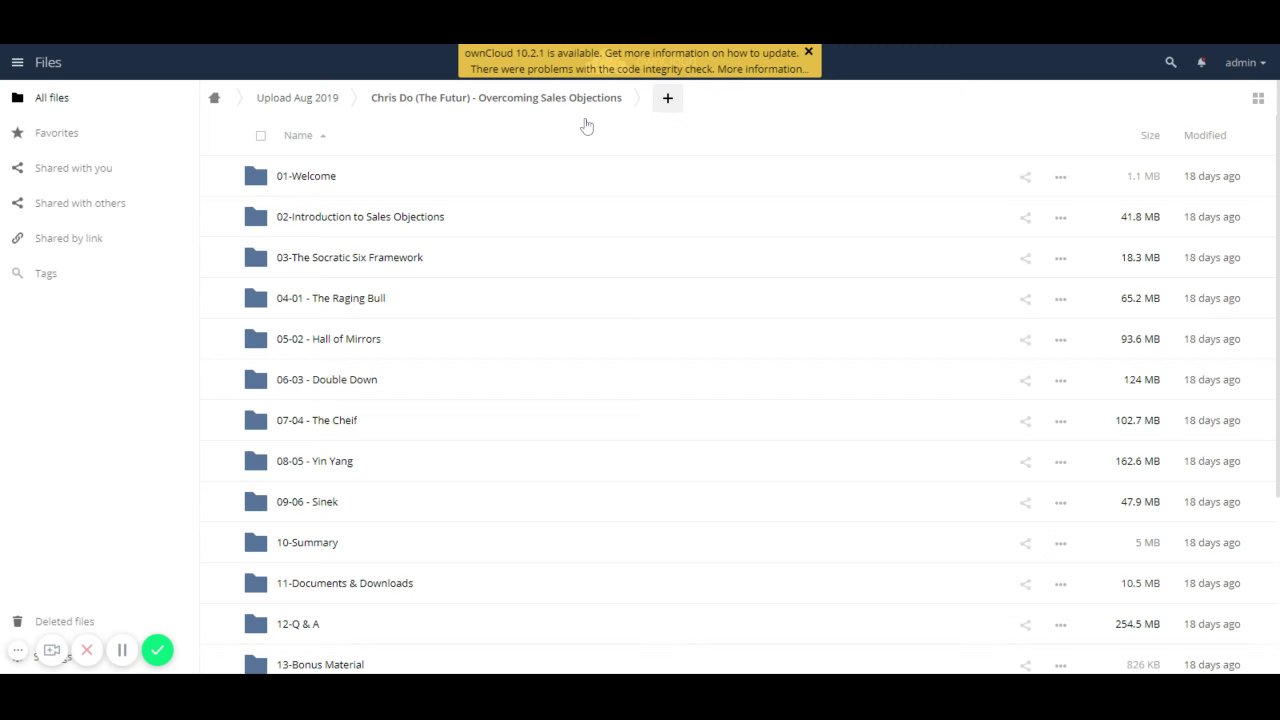Open the hamburger apps menu
Screen dimensions: 1280x720
(x=17, y=62)
